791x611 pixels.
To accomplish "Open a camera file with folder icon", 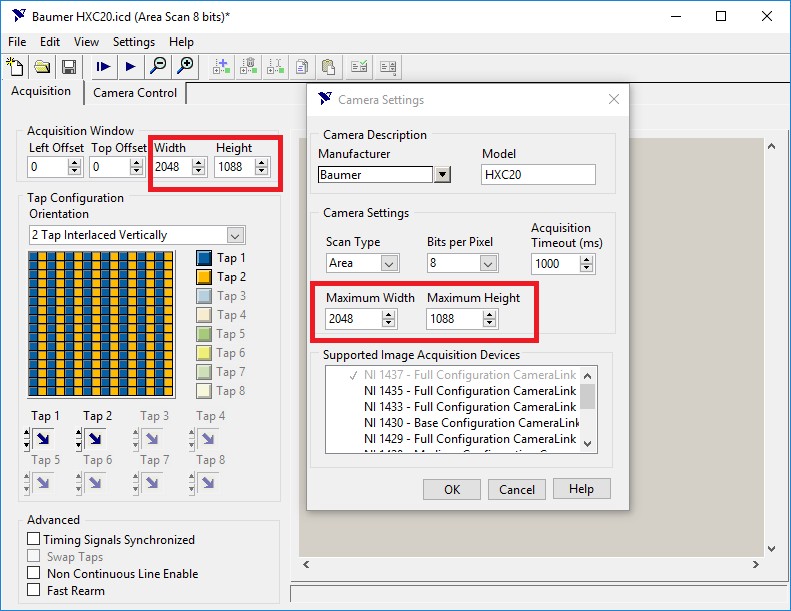I will coord(42,67).
